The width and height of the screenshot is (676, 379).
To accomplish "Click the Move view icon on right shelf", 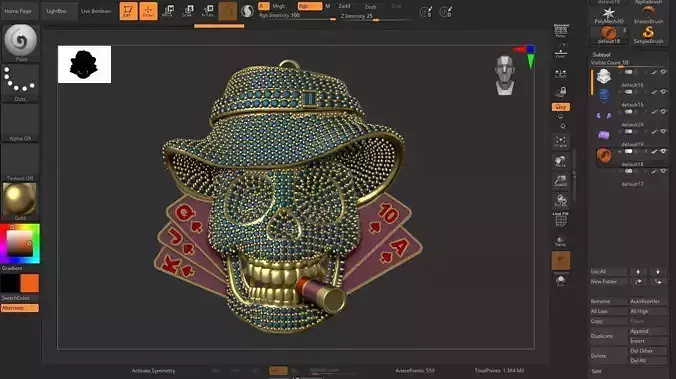I will pyautogui.click(x=560, y=162).
